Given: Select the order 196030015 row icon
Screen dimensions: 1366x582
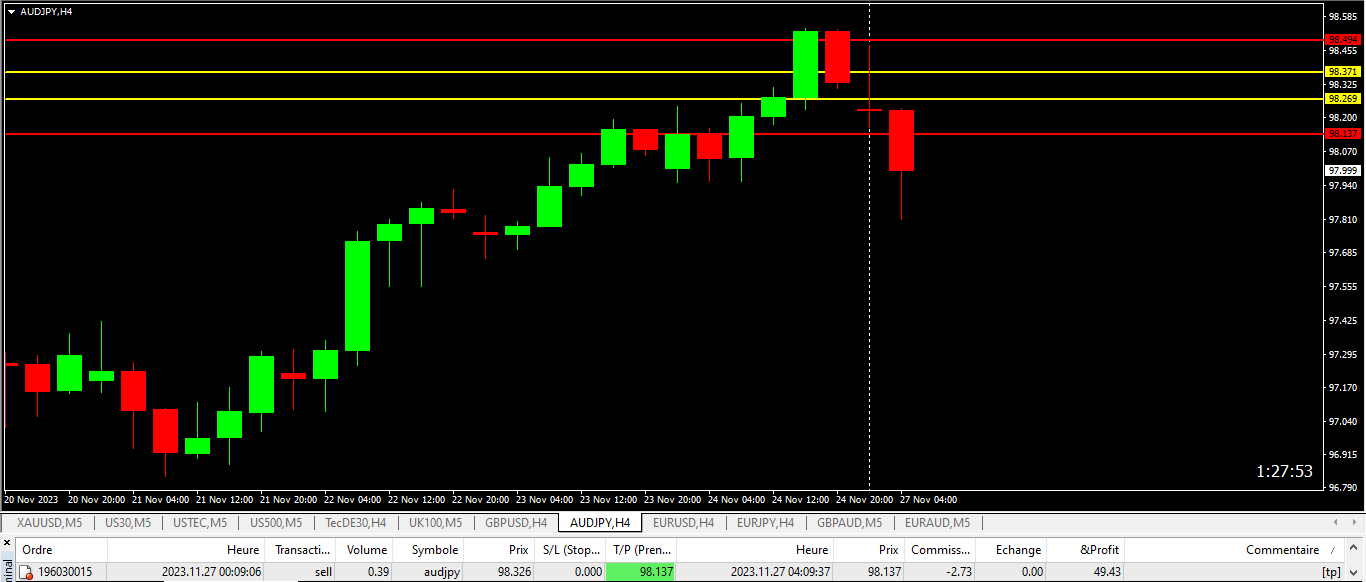Looking at the screenshot, I should 27,572.
